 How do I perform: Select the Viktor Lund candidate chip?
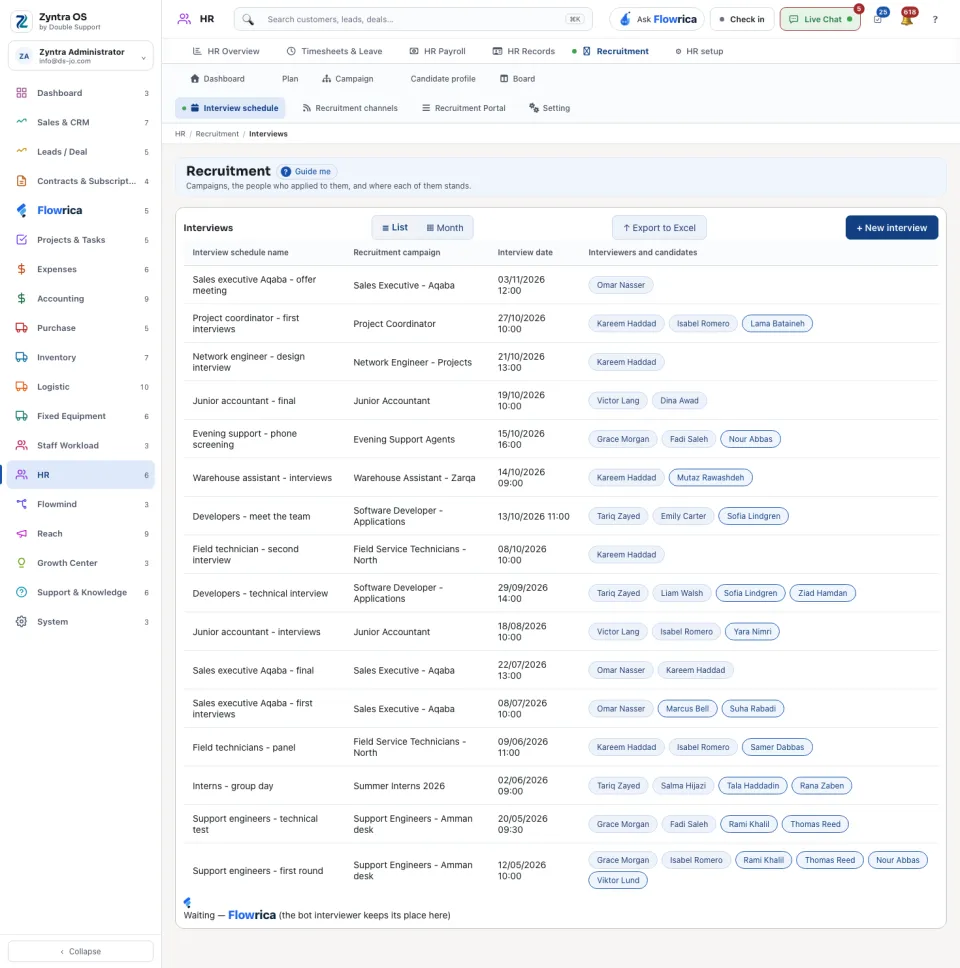618,880
